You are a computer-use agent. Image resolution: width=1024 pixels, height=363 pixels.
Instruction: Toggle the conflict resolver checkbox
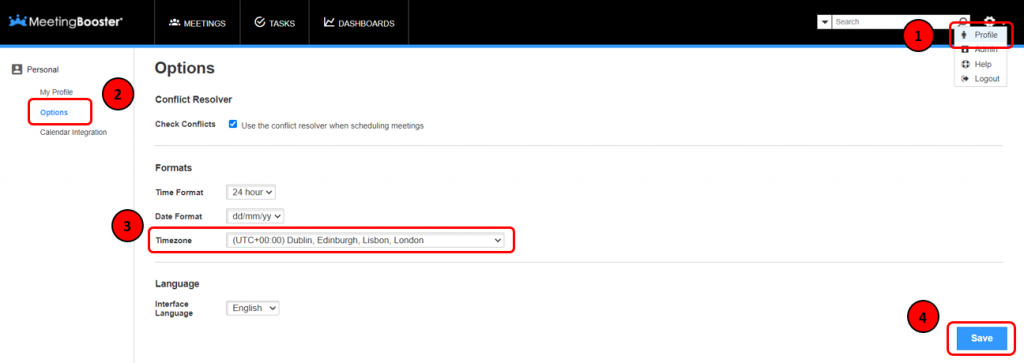[x=232, y=124]
